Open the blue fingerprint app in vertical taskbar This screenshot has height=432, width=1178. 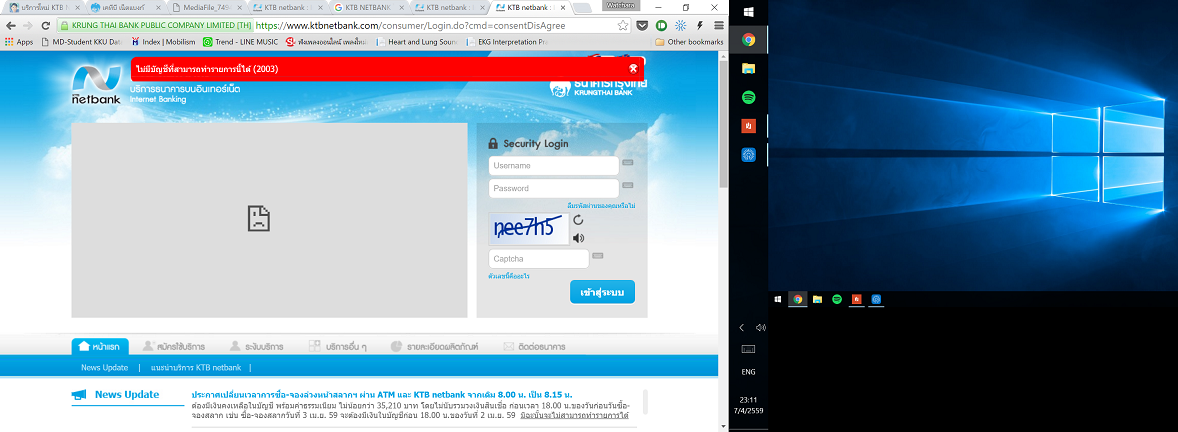tap(749, 155)
